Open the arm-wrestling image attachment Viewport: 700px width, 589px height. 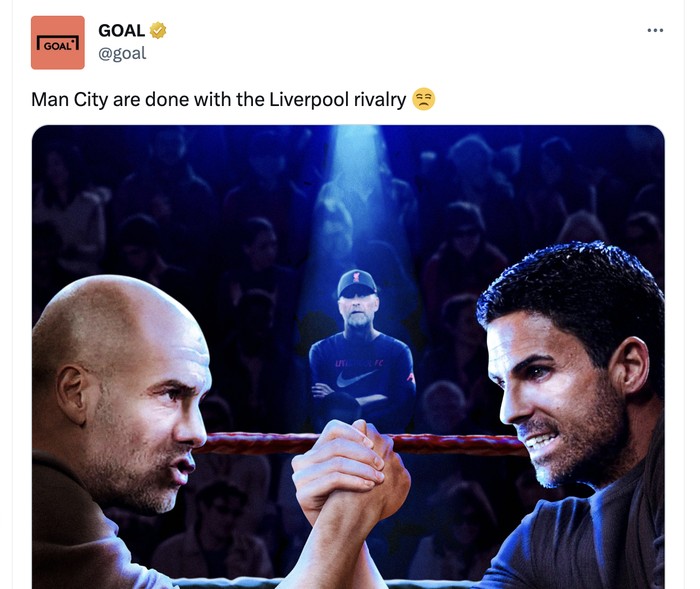348,357
